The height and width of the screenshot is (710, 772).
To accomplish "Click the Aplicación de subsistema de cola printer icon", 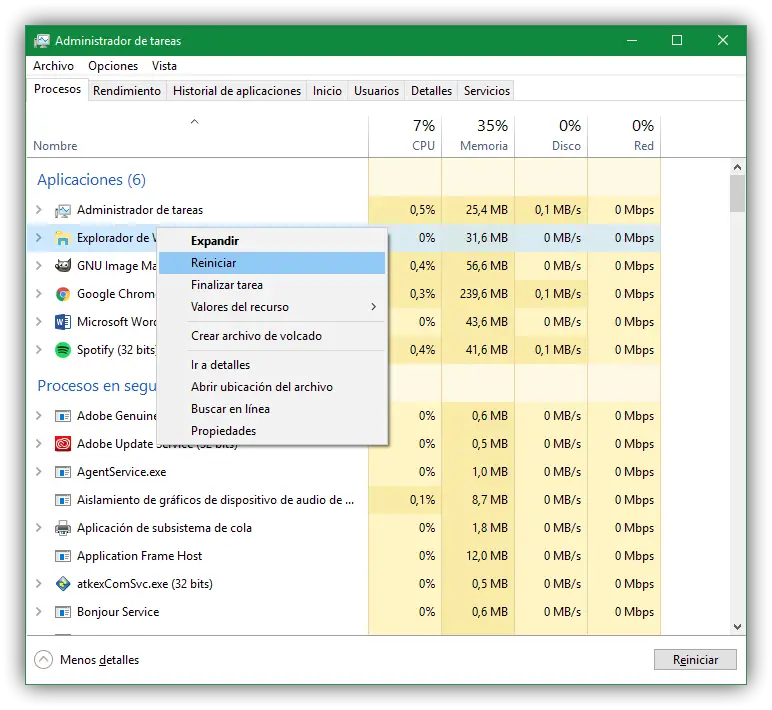I will click(x=63, y=528).
